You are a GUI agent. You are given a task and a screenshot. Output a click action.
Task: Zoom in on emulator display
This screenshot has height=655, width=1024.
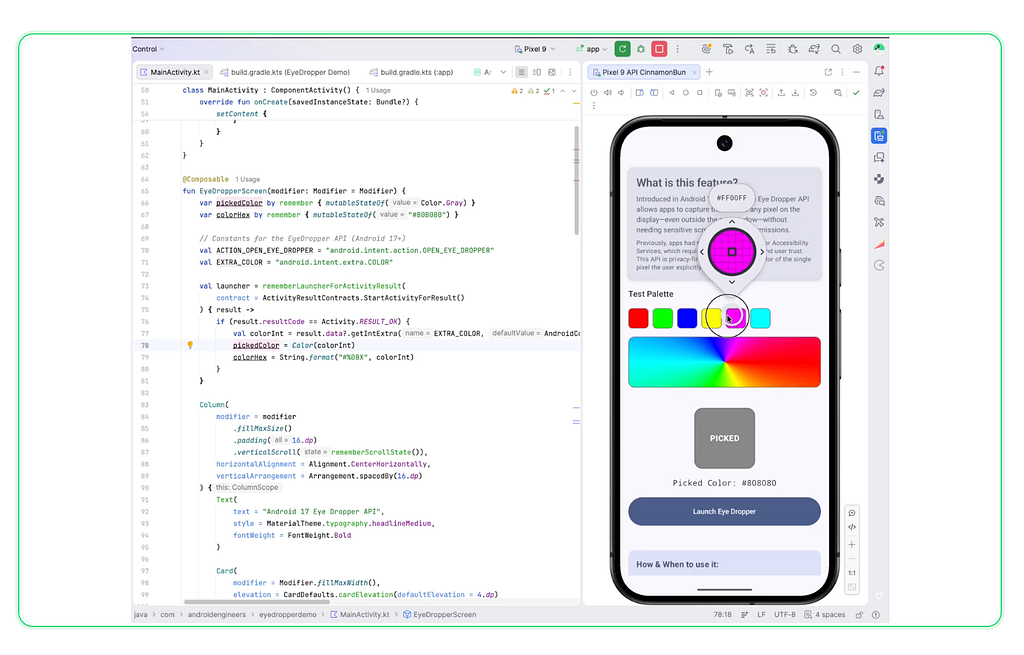coord(852,544)
